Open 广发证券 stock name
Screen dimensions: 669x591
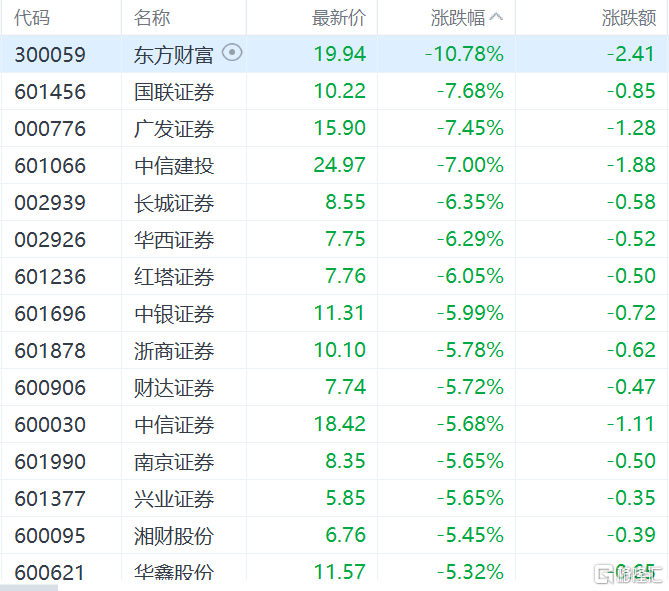pyautogui.click(x=174, y=129)
